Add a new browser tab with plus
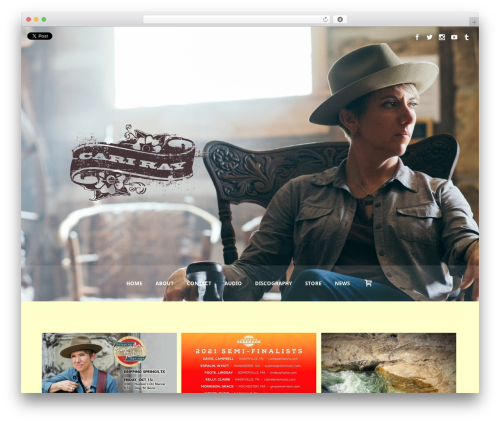The height and width of the screenshot is (423, 500). tap(474, 21)
